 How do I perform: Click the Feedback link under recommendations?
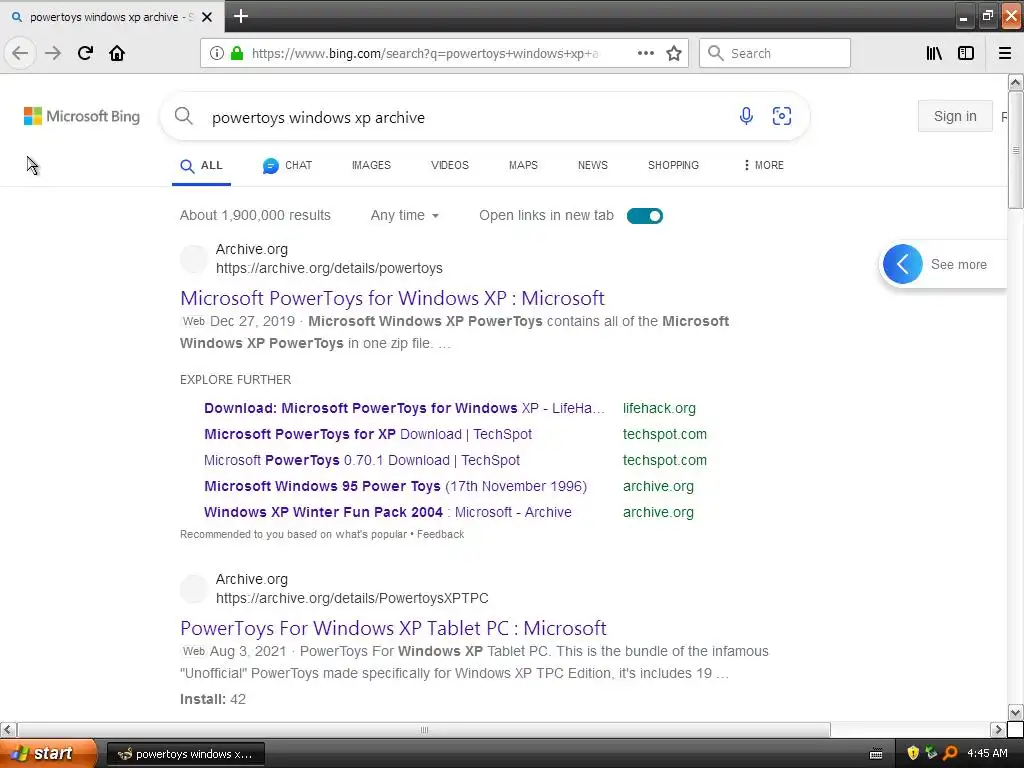pyautogui.click(x=440, y=534)
